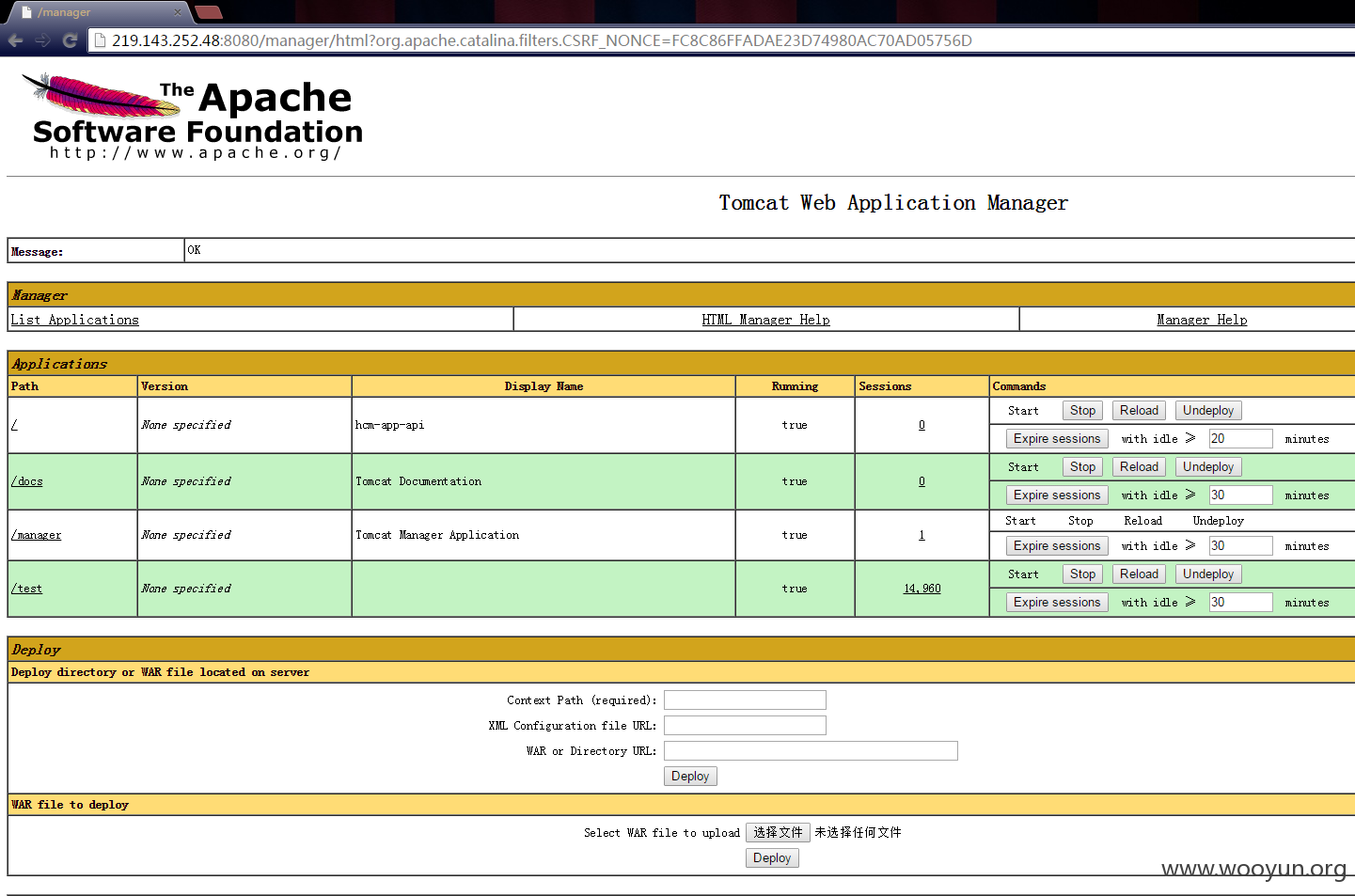The image size is (1355, 896).
Task: Click the Display Name column header
Action: pos(544,386)
